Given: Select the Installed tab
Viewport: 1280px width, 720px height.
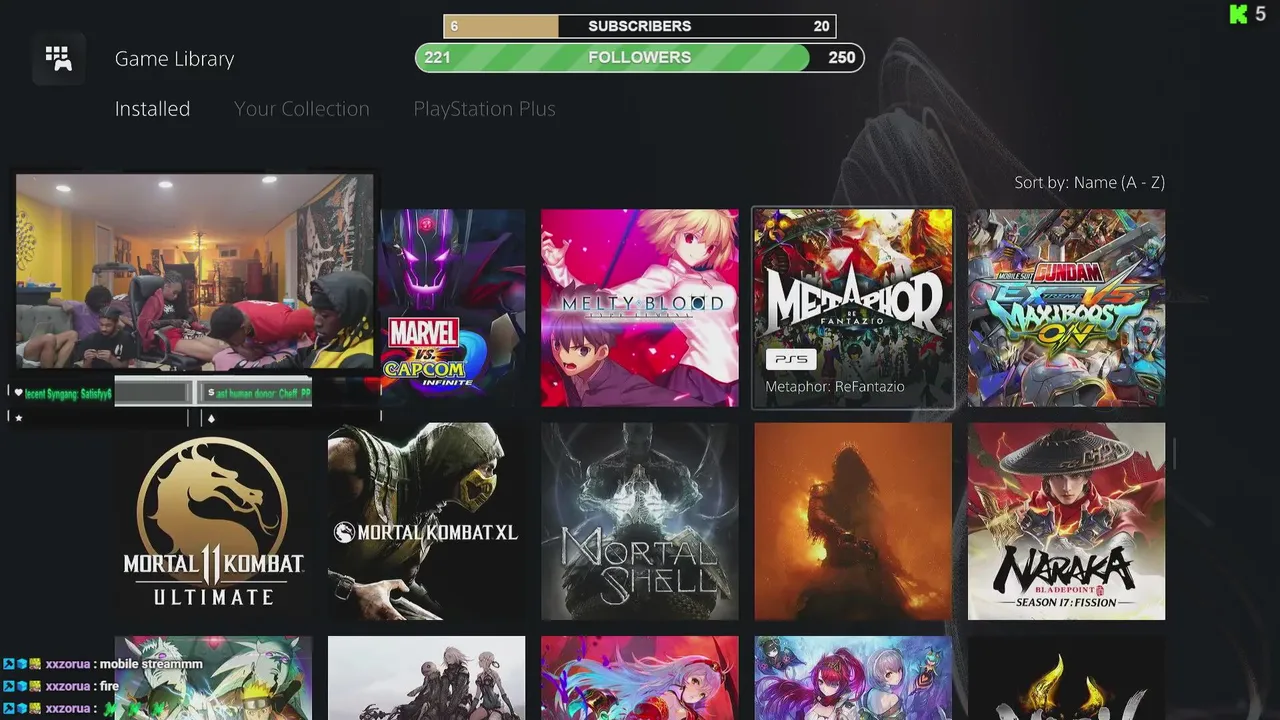Looking at the screenshot, I should coord(152,109).
